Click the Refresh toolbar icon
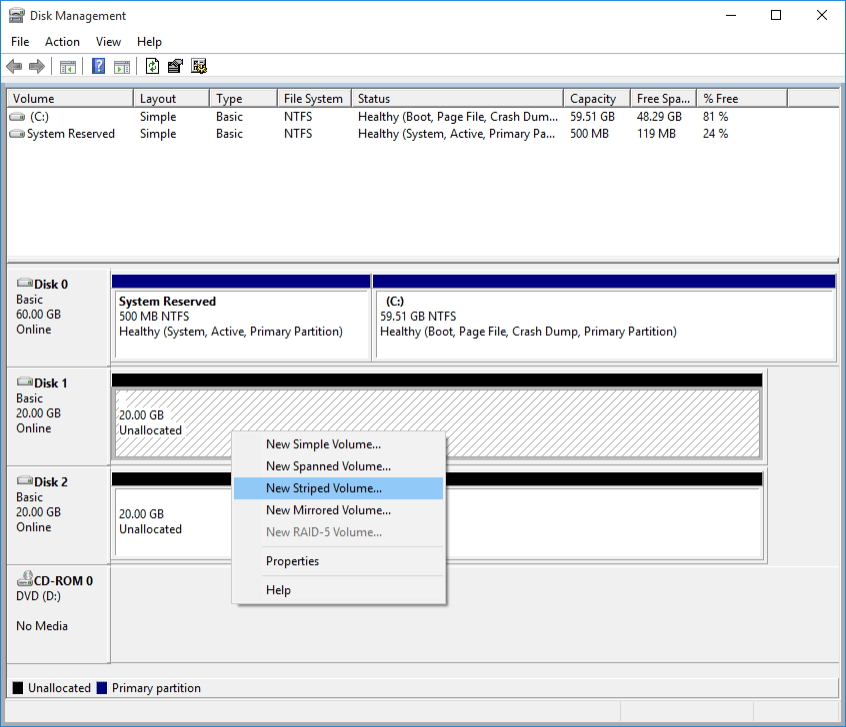The image size is (846, 727). pyautogui.click(x=153, y=66)
